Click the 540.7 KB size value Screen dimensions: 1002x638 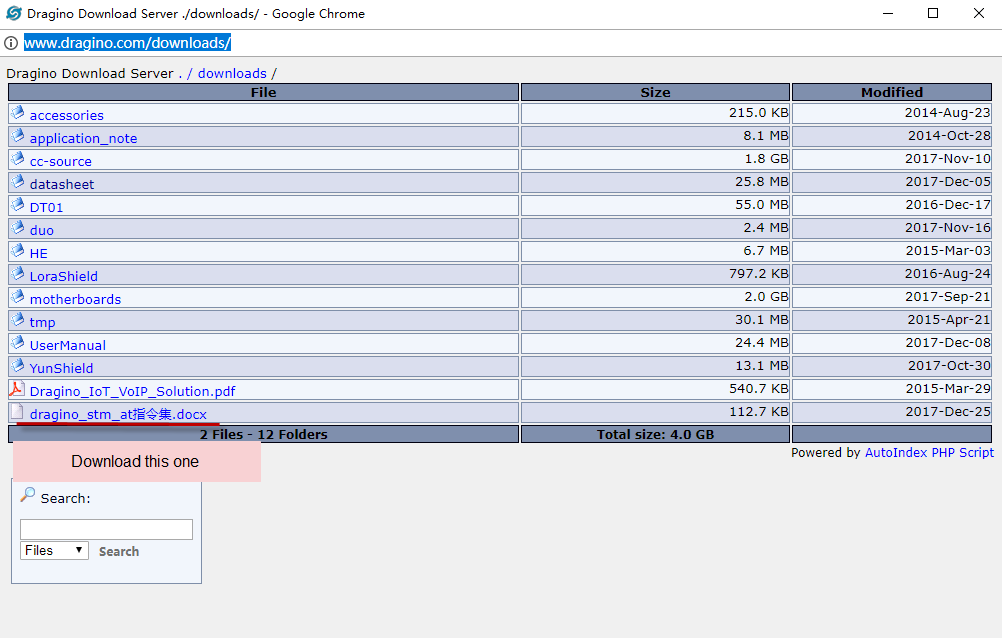[x=759, y=389]
